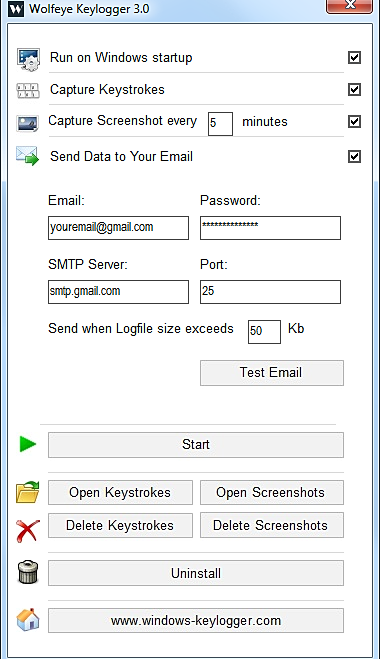380x659 pixels.
Task: Click the house homepage icon
Action: pos(28,619)
